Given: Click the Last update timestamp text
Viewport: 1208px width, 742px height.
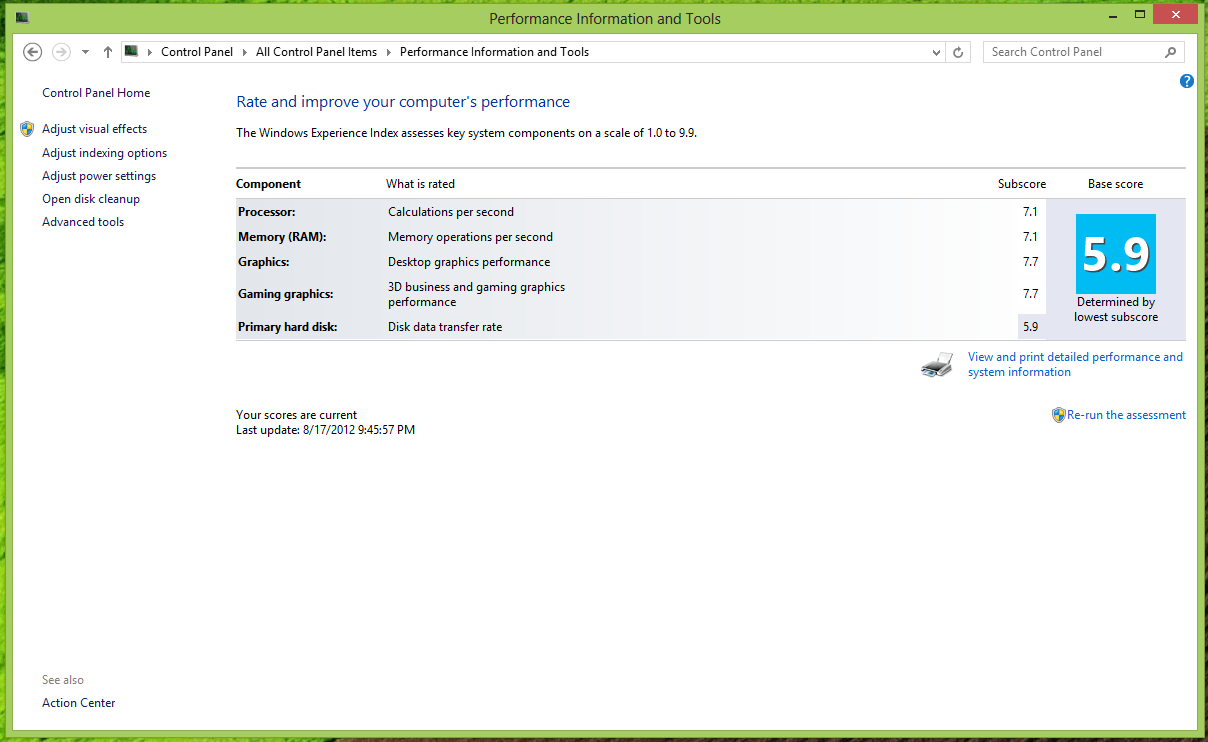Looking at the screenshot, I should coord(326,430).
